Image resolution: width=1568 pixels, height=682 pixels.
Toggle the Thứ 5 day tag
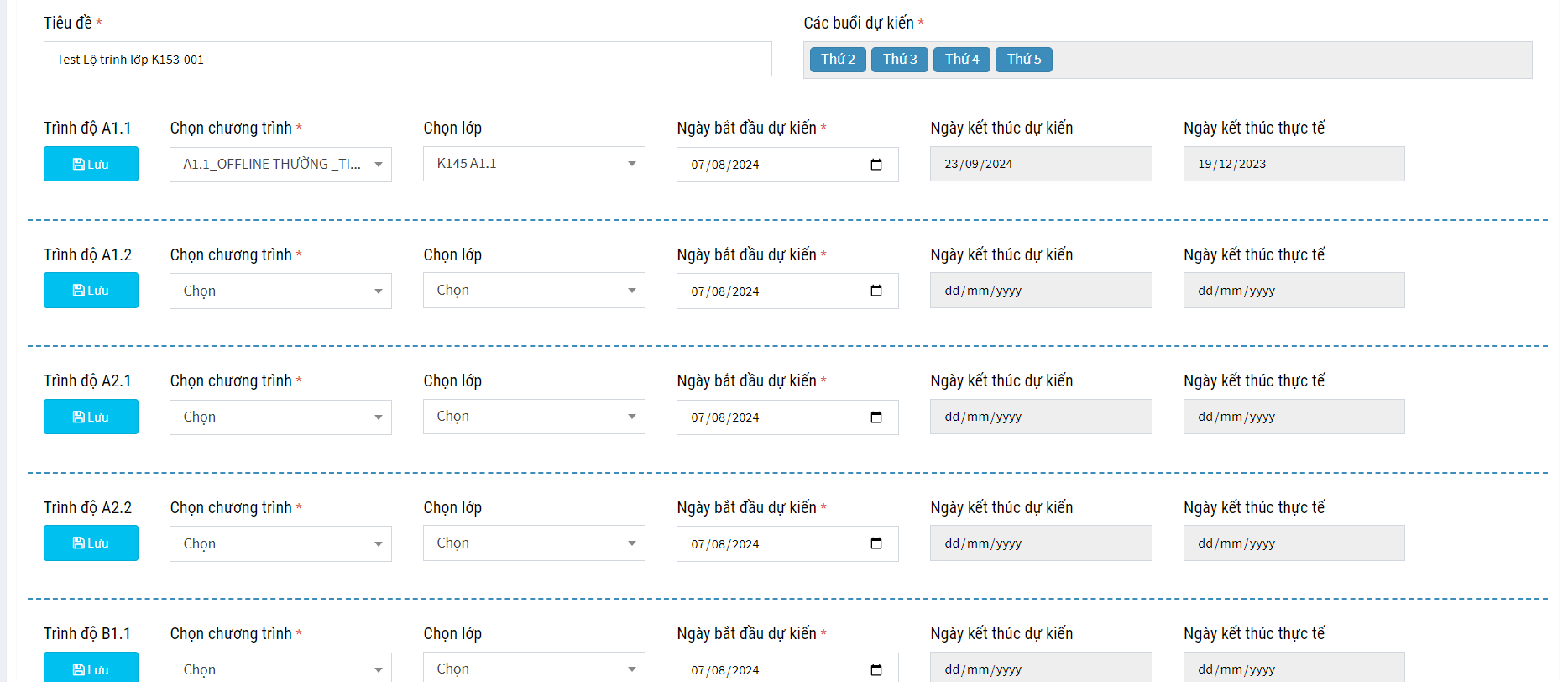(x=1024, y=60)
